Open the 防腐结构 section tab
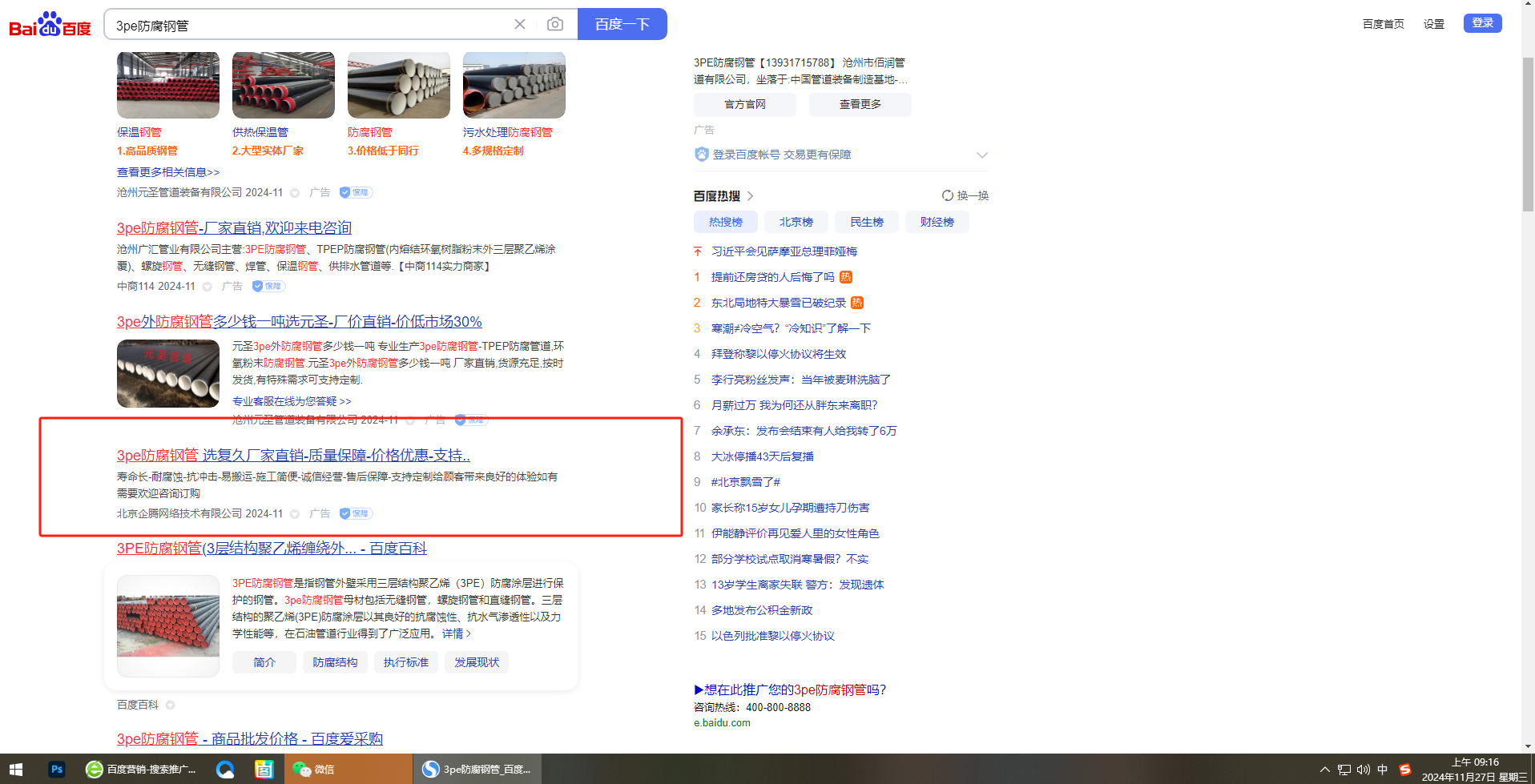 335,662
